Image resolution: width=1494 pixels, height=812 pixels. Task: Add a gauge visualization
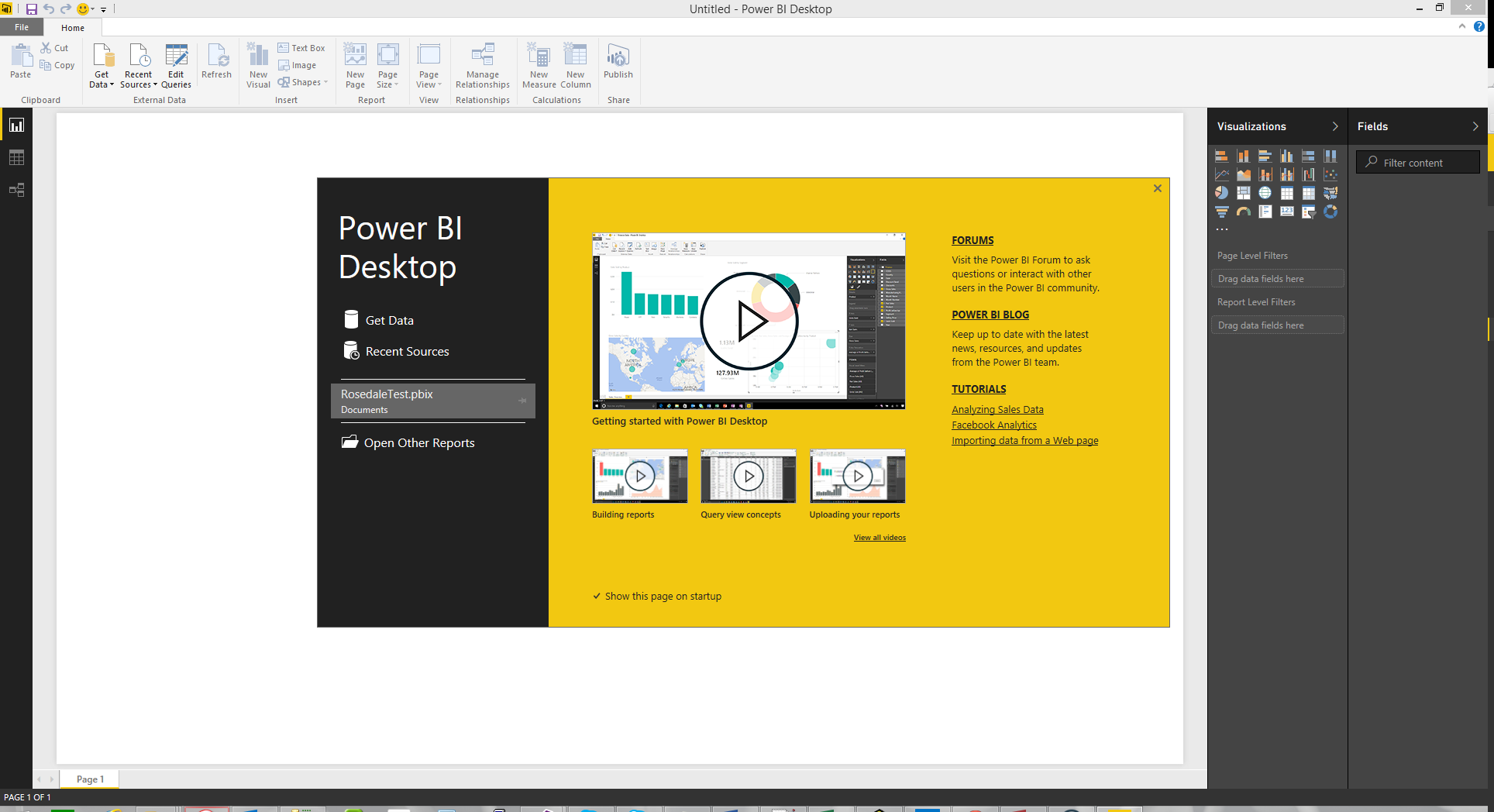coord(1243,212)
